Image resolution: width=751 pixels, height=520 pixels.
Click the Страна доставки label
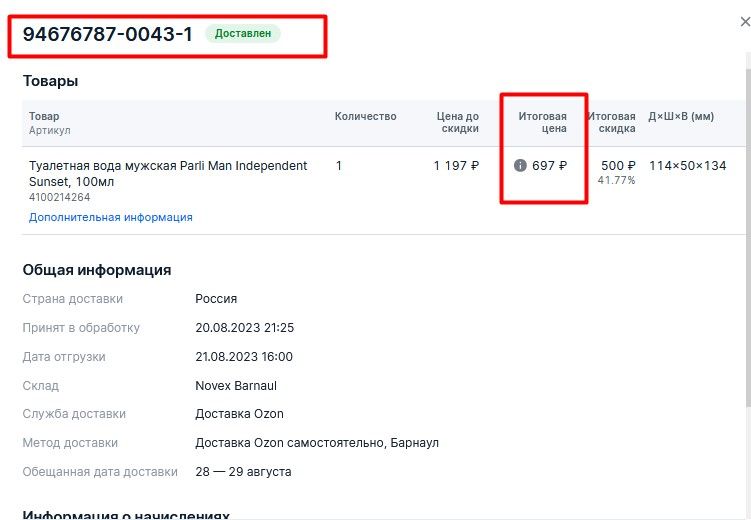73,299
